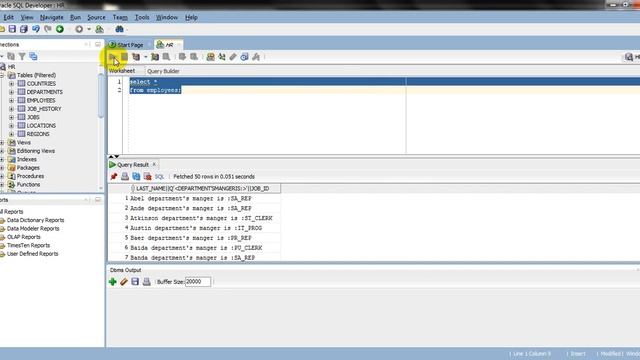Click the Filter funnel icon in Connections panel

click(x=22, y=56)
